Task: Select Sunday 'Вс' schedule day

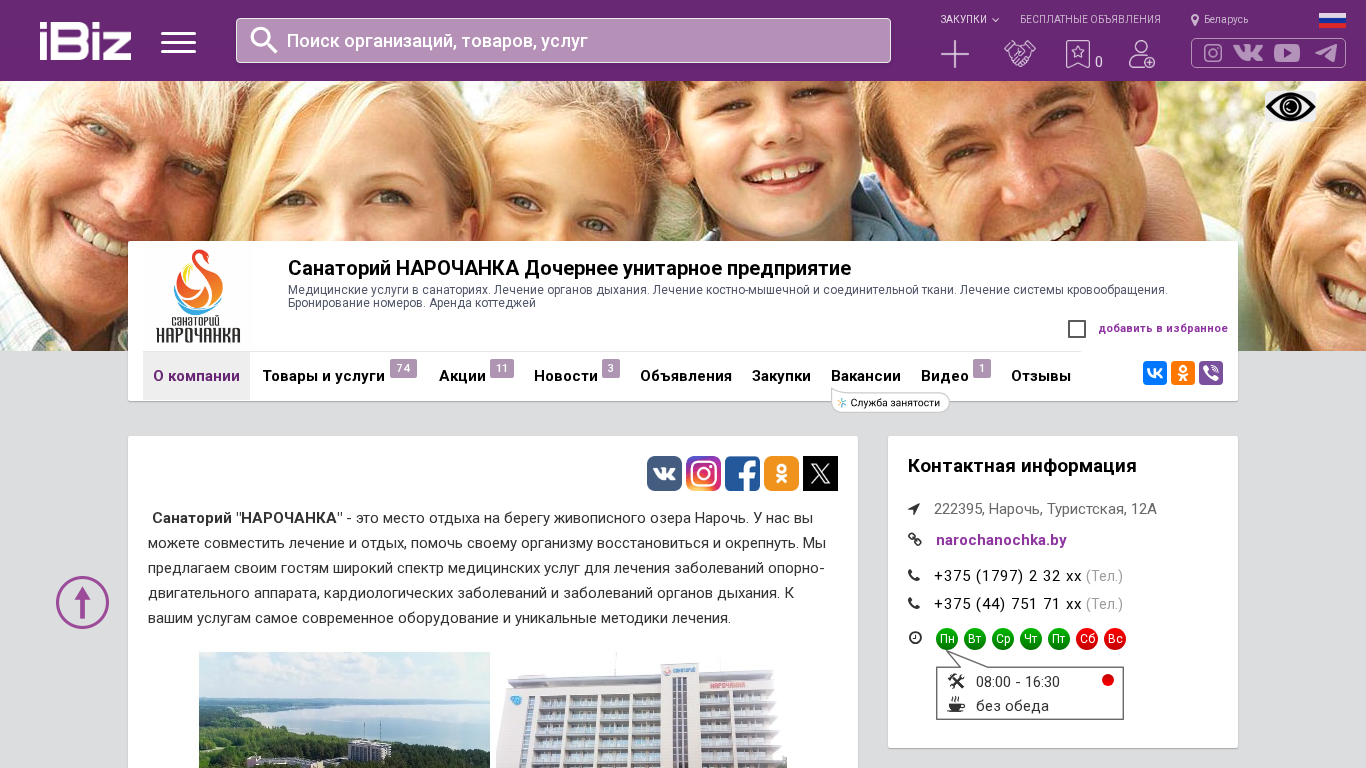Action: [x=1115, y=639]
